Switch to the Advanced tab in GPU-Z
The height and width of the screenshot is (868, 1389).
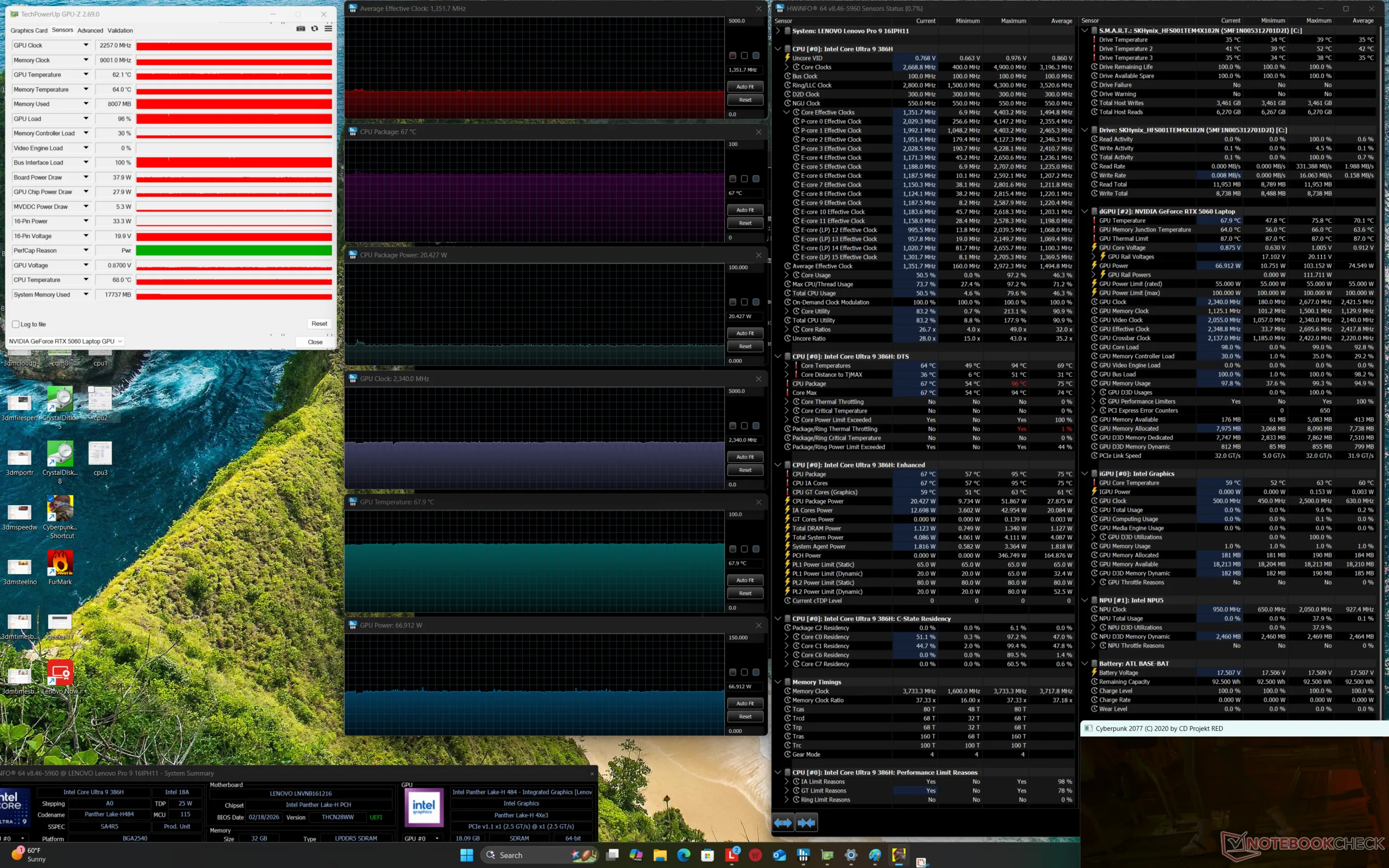coord(90,30)
